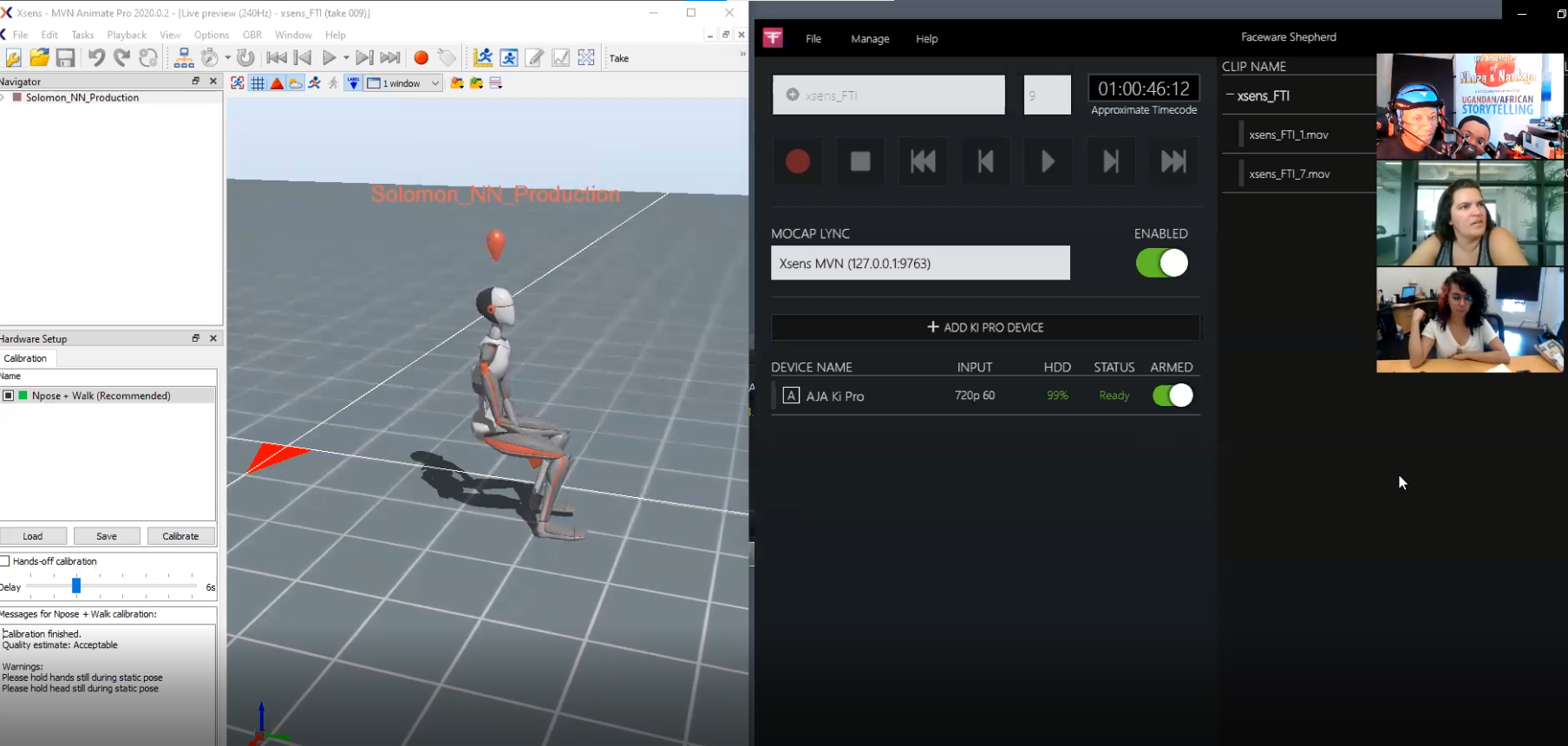This screenshot has height=746, width=1568.
Task: Save with the floppy disk icon
Action: [x=65, y=58]
